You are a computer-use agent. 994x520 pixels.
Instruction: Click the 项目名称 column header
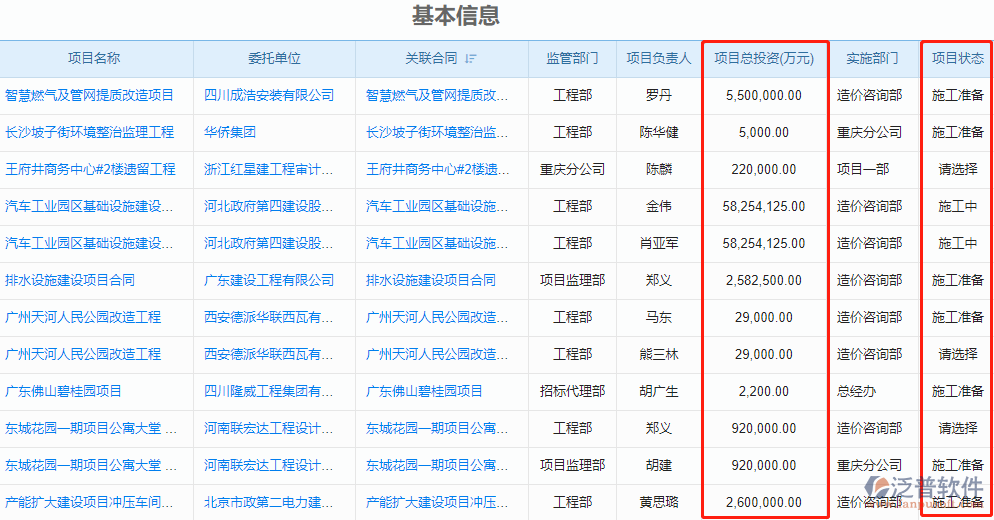coord(94,58)
